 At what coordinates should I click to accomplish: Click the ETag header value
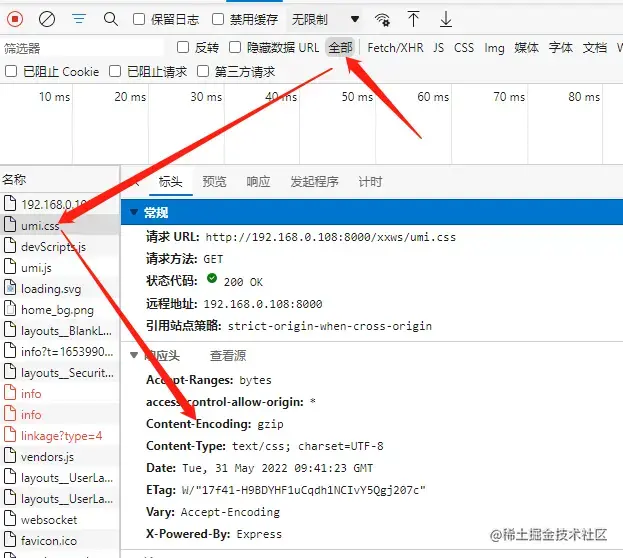(304, 490)
